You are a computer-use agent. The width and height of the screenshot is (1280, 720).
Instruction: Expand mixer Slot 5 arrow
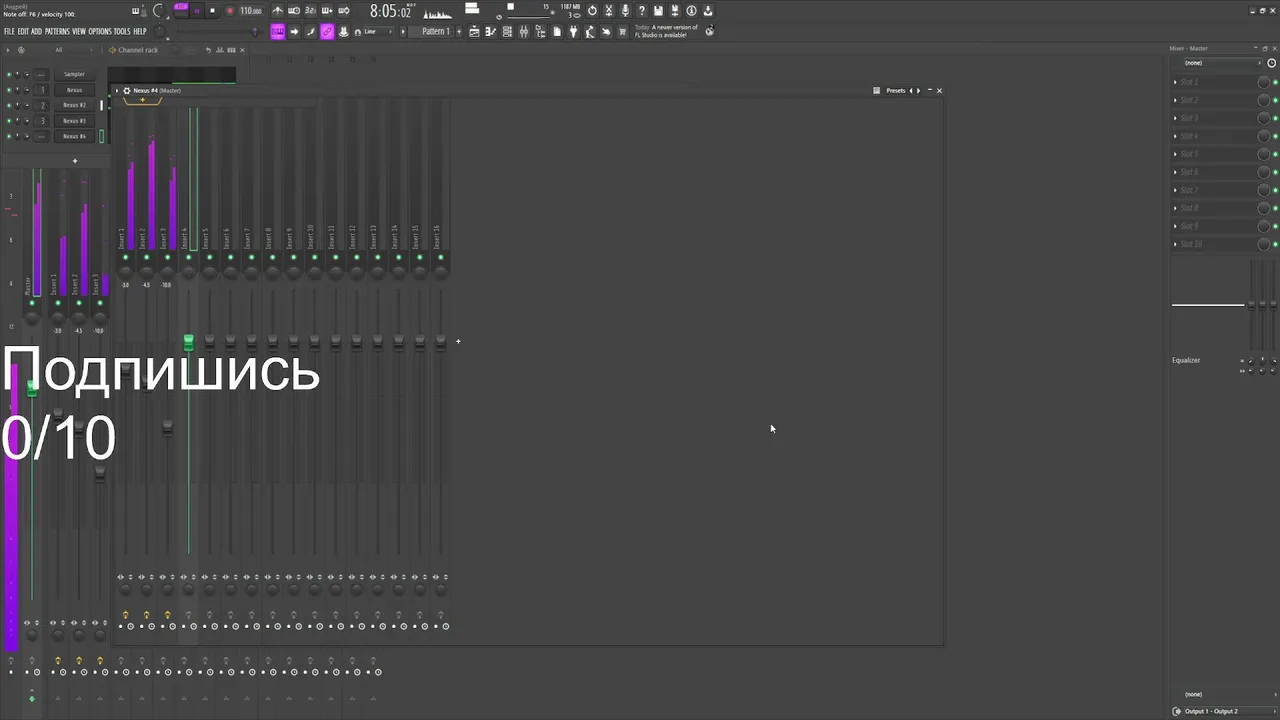point(1175,154)
